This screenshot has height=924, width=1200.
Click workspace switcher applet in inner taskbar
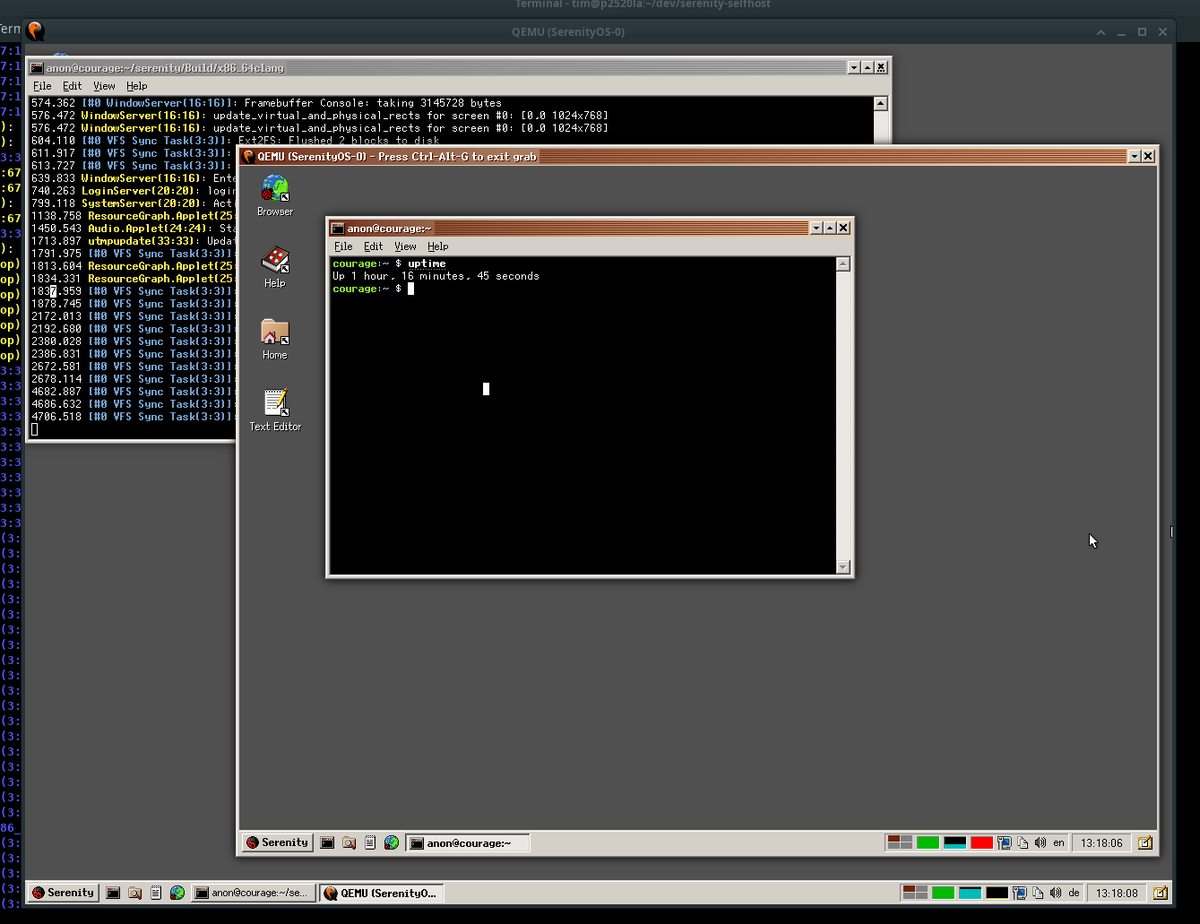(x=900, y=843)
